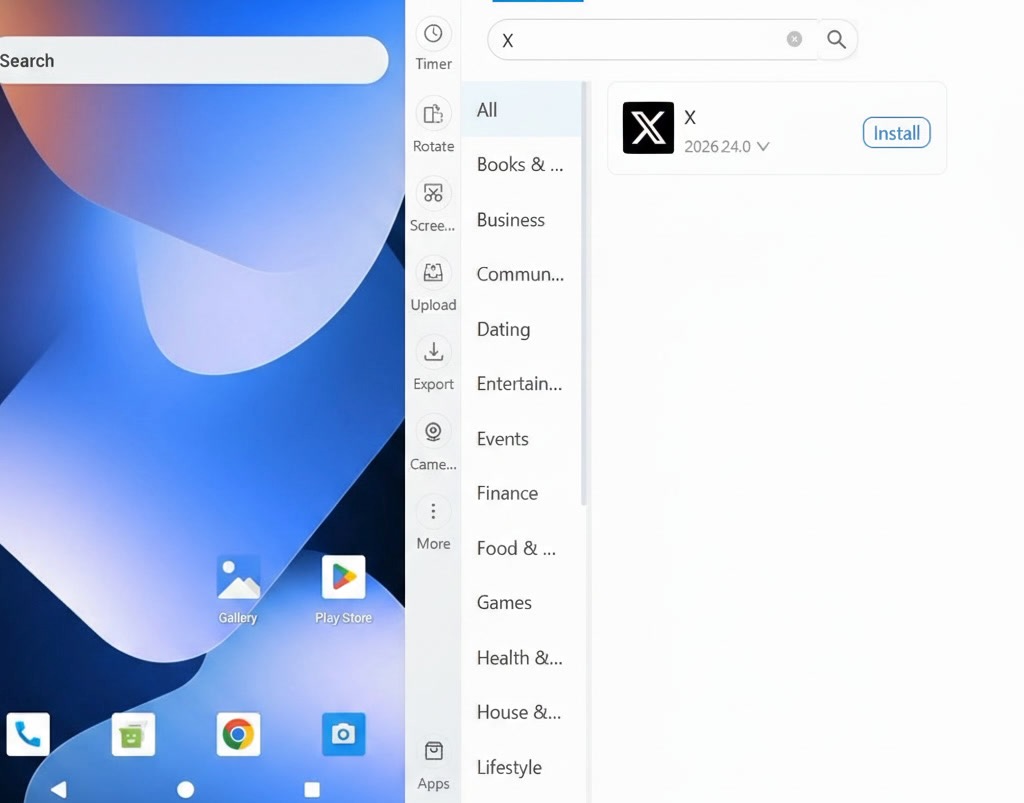The width and height of the screenshot is (1024, 803).
Task: Open the Apps store panel
Action: [433, 766]
